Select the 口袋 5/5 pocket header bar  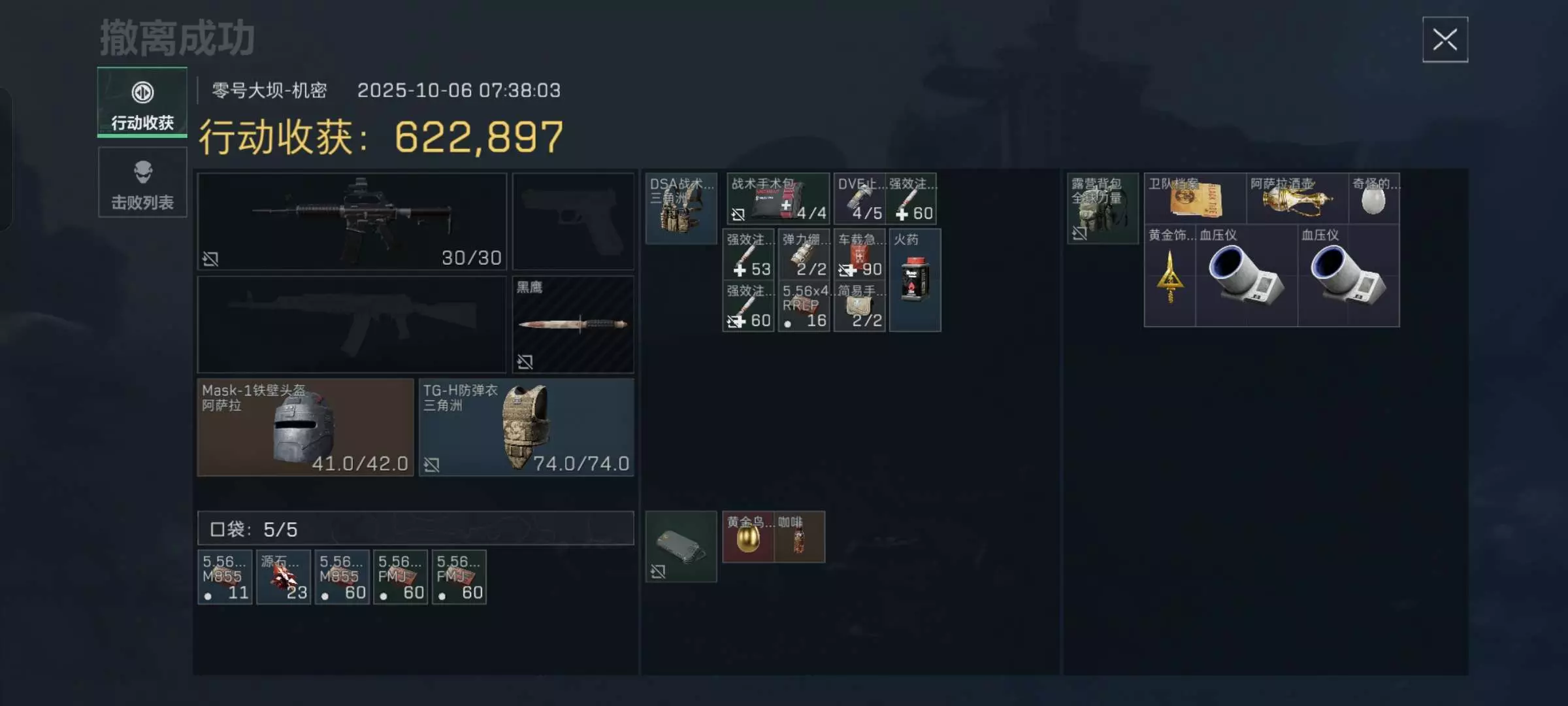tap(416, 528)
